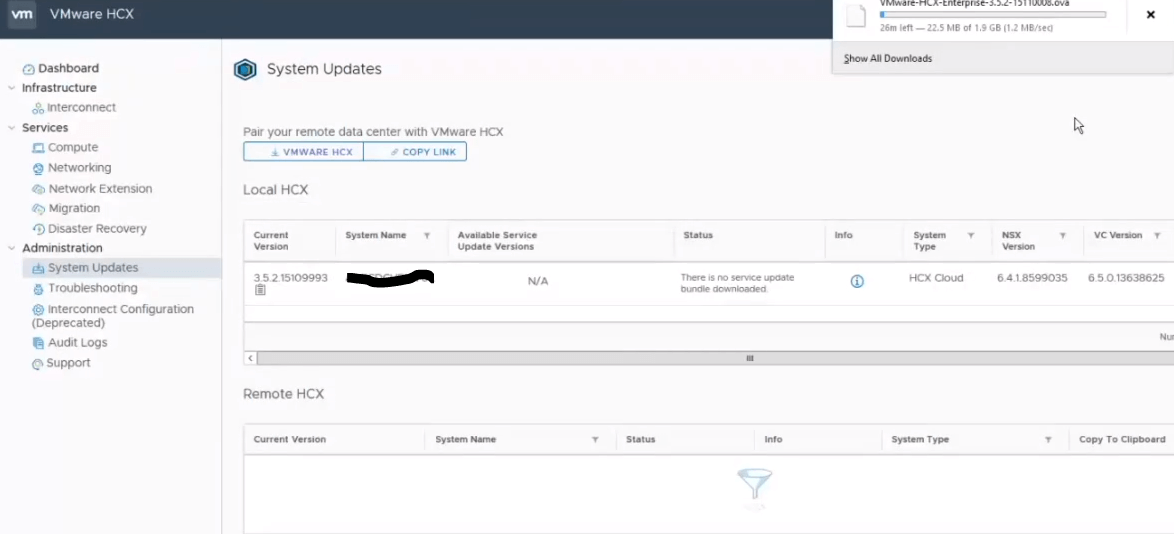Image resolution: width=1174 pixels, height=534 pixels.
Task: Filter the Remote HCX System Type column
Action: pyautogui.click(x=1048, y=440)
